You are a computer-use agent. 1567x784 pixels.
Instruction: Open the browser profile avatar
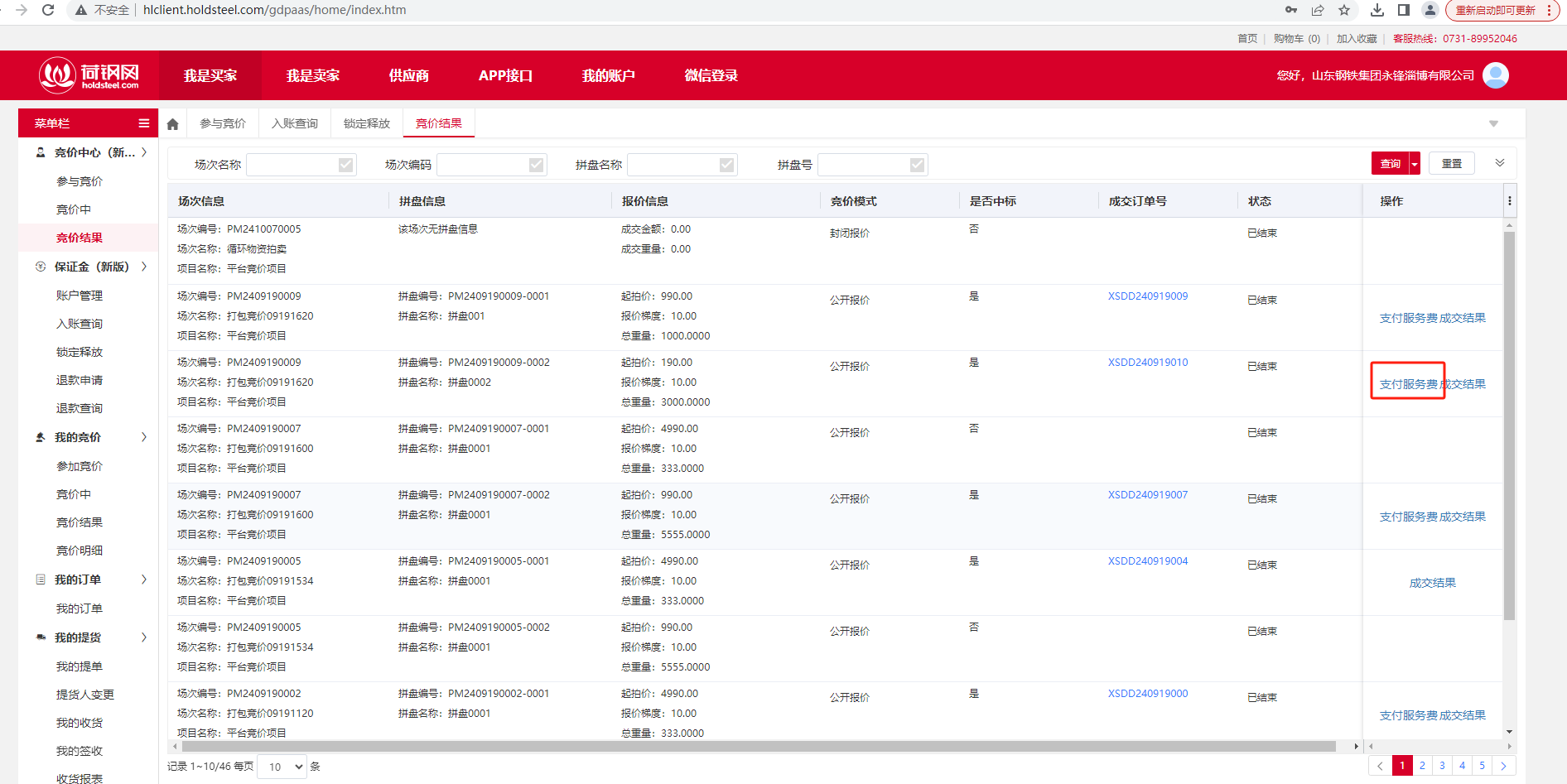1430,10
